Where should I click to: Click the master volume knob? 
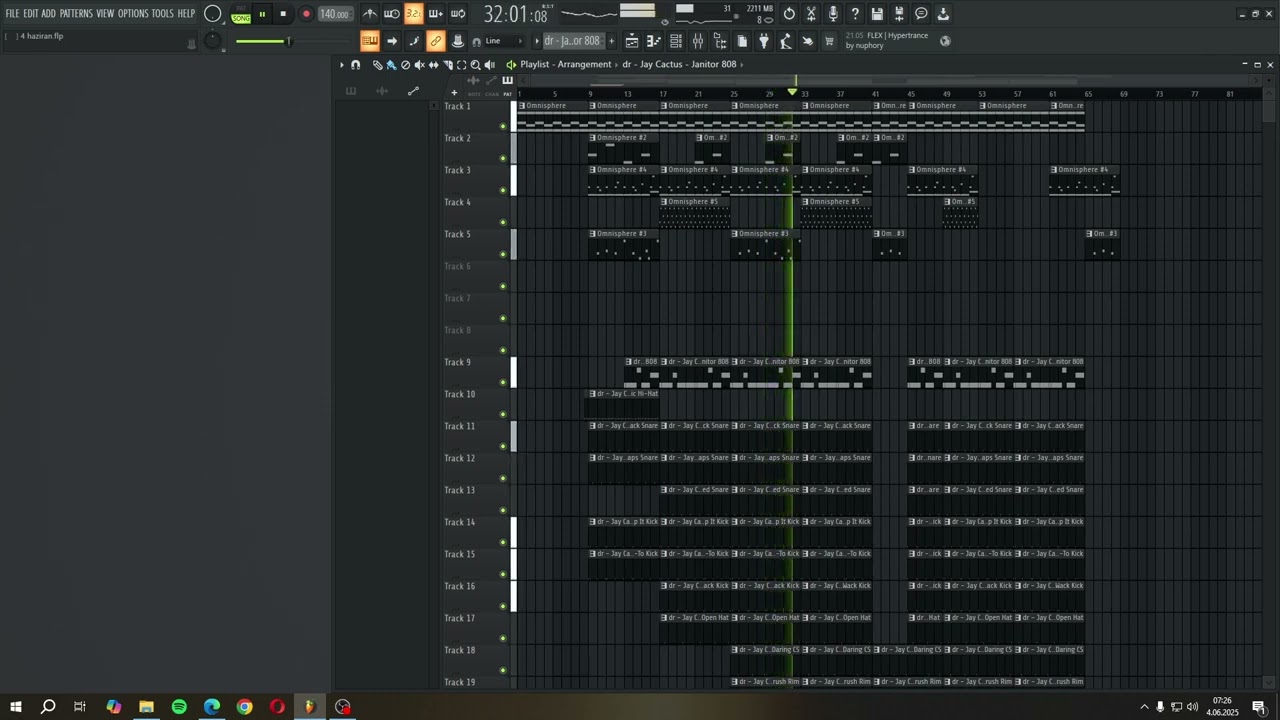coord(212,14)
